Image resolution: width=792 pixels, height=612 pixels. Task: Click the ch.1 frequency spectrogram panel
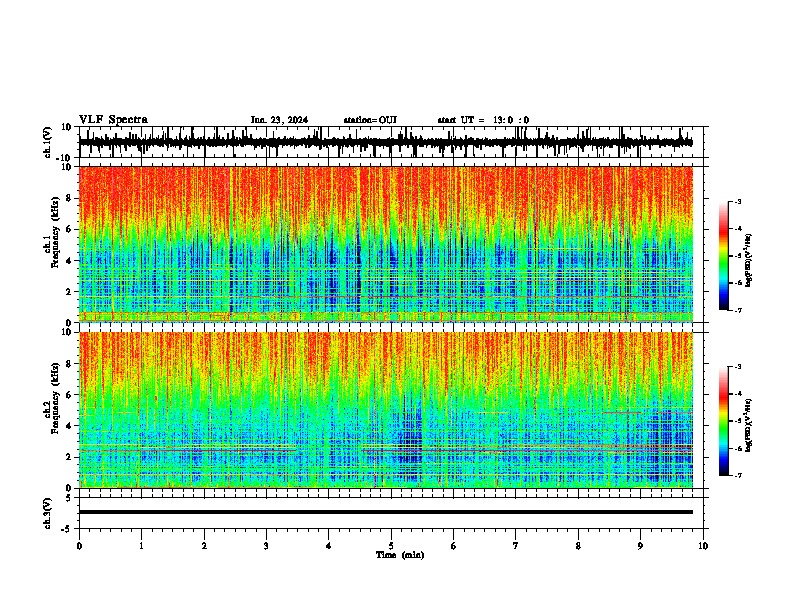click(x=386, y=244)
